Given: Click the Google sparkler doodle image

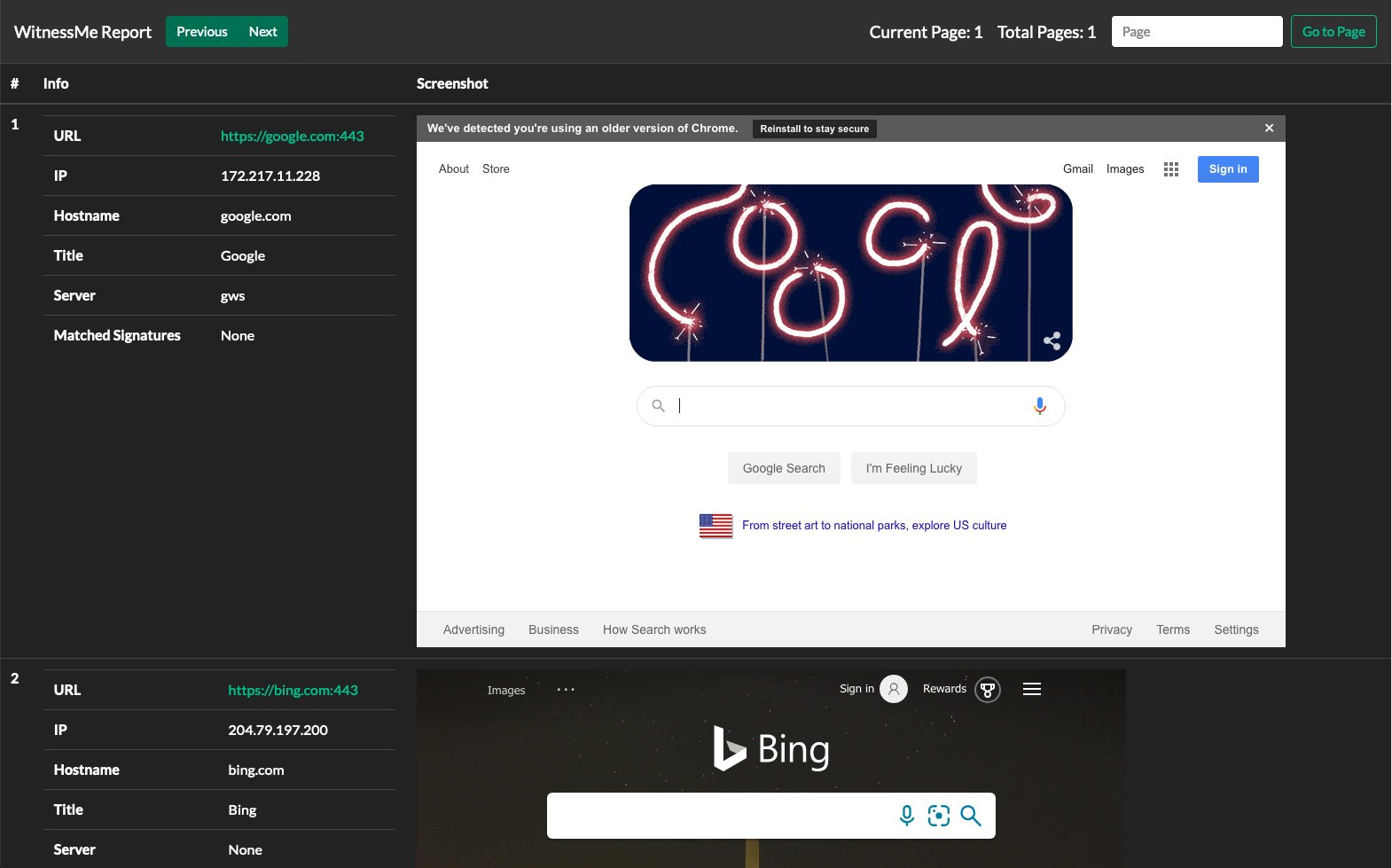Looking at the screenshot, I should coord(851,273).
